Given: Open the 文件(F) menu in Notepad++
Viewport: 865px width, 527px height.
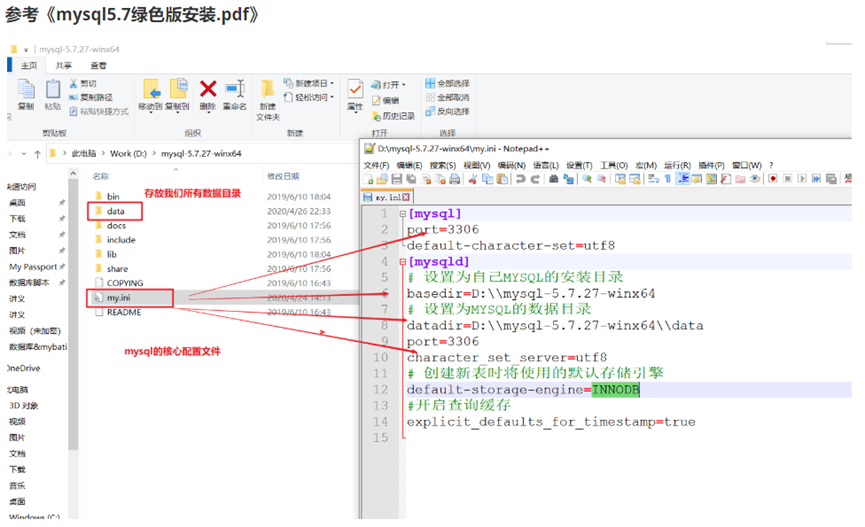Looking at the screenshot, I should pos(376,165).
